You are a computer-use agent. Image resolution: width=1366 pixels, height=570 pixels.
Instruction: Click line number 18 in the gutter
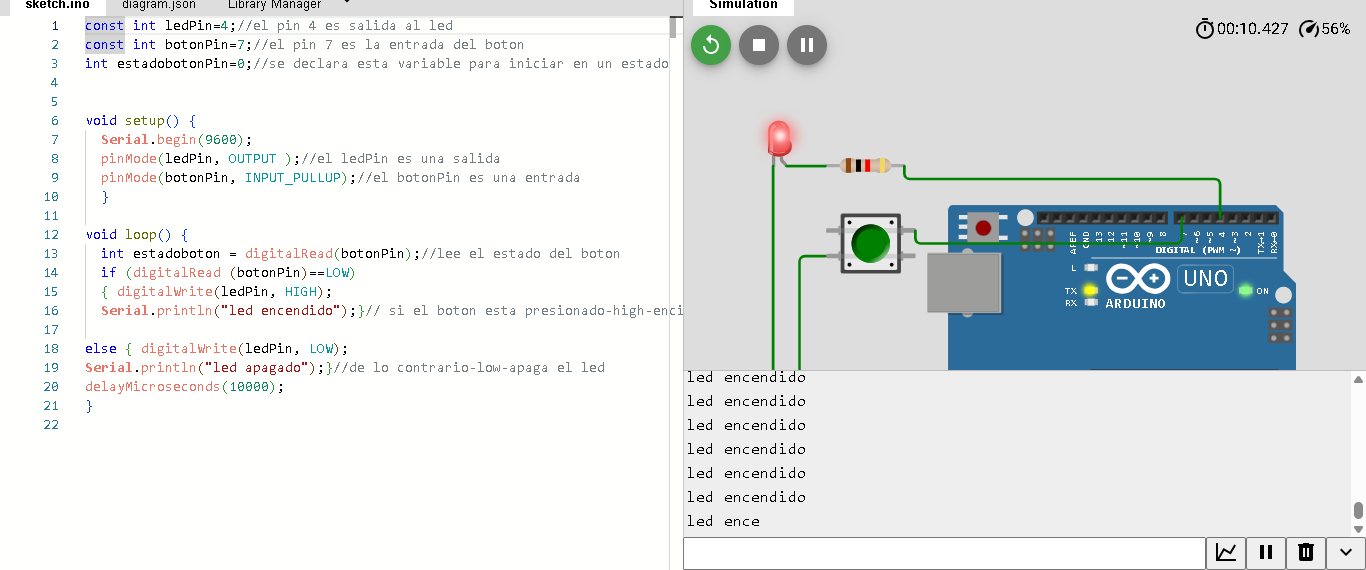[x=52, y=348]
